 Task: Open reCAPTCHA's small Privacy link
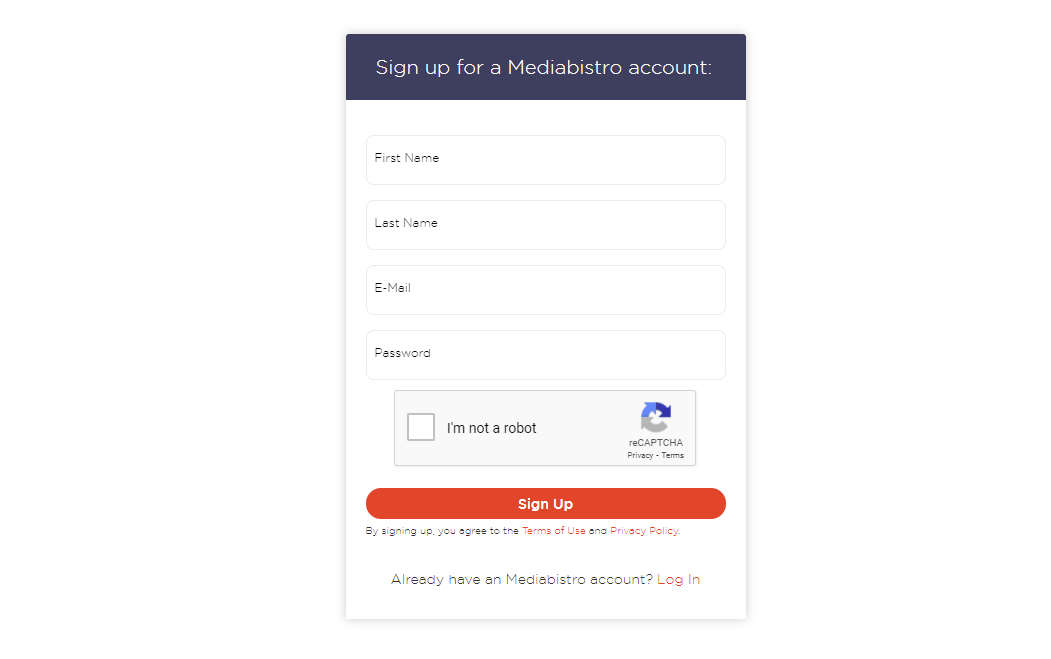pyautogui.click(x=640, y=455)
